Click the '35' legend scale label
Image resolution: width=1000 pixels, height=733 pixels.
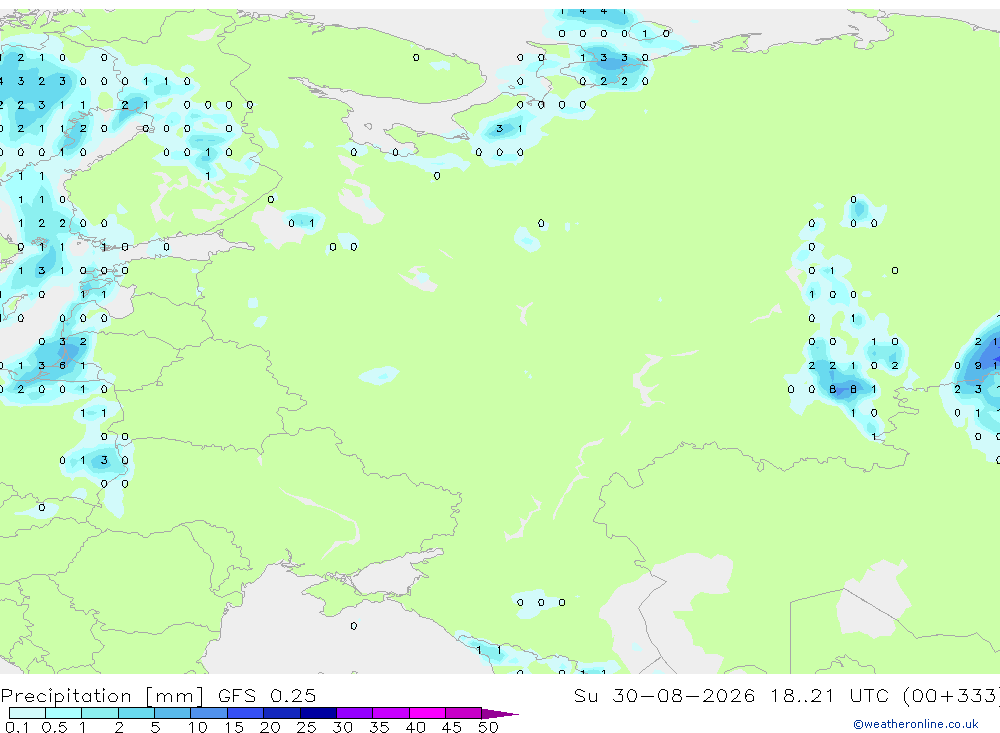coord(379,727)
